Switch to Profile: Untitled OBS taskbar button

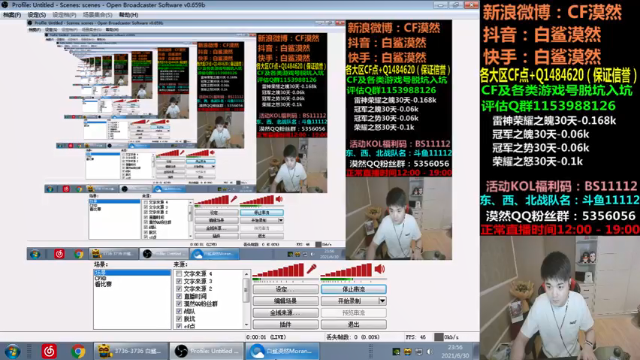[207, 351]
